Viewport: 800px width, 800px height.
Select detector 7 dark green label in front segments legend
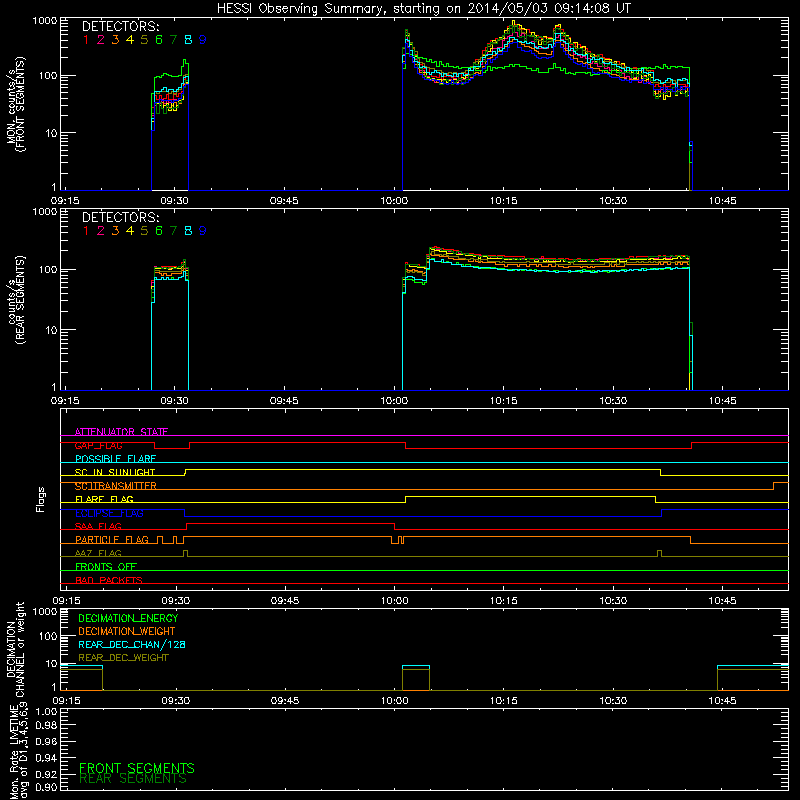point(173,40)
